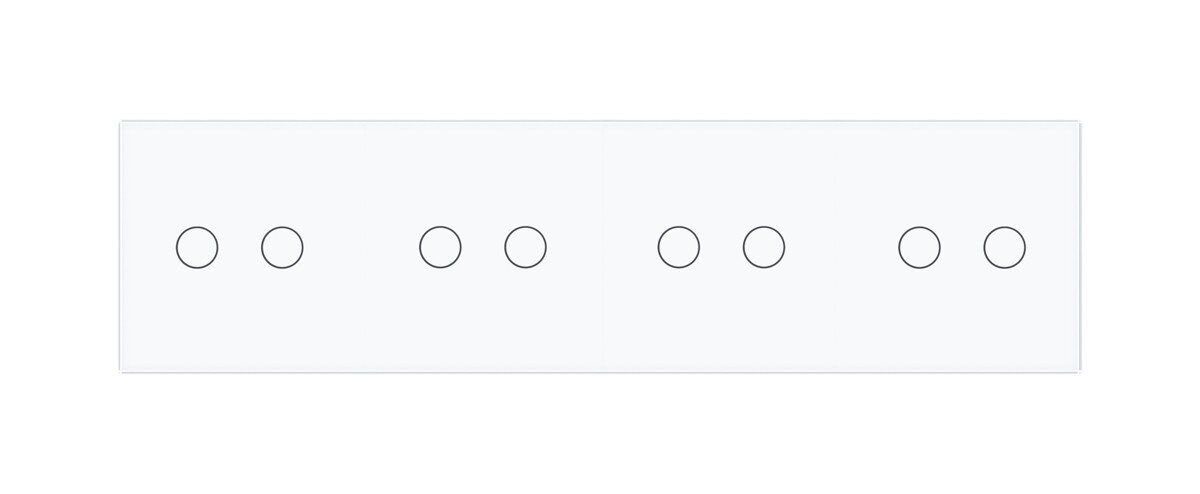Screen dimensions: 1200x494
Task: Toggle the fourth circular touch button
Action: coord(525,247)
